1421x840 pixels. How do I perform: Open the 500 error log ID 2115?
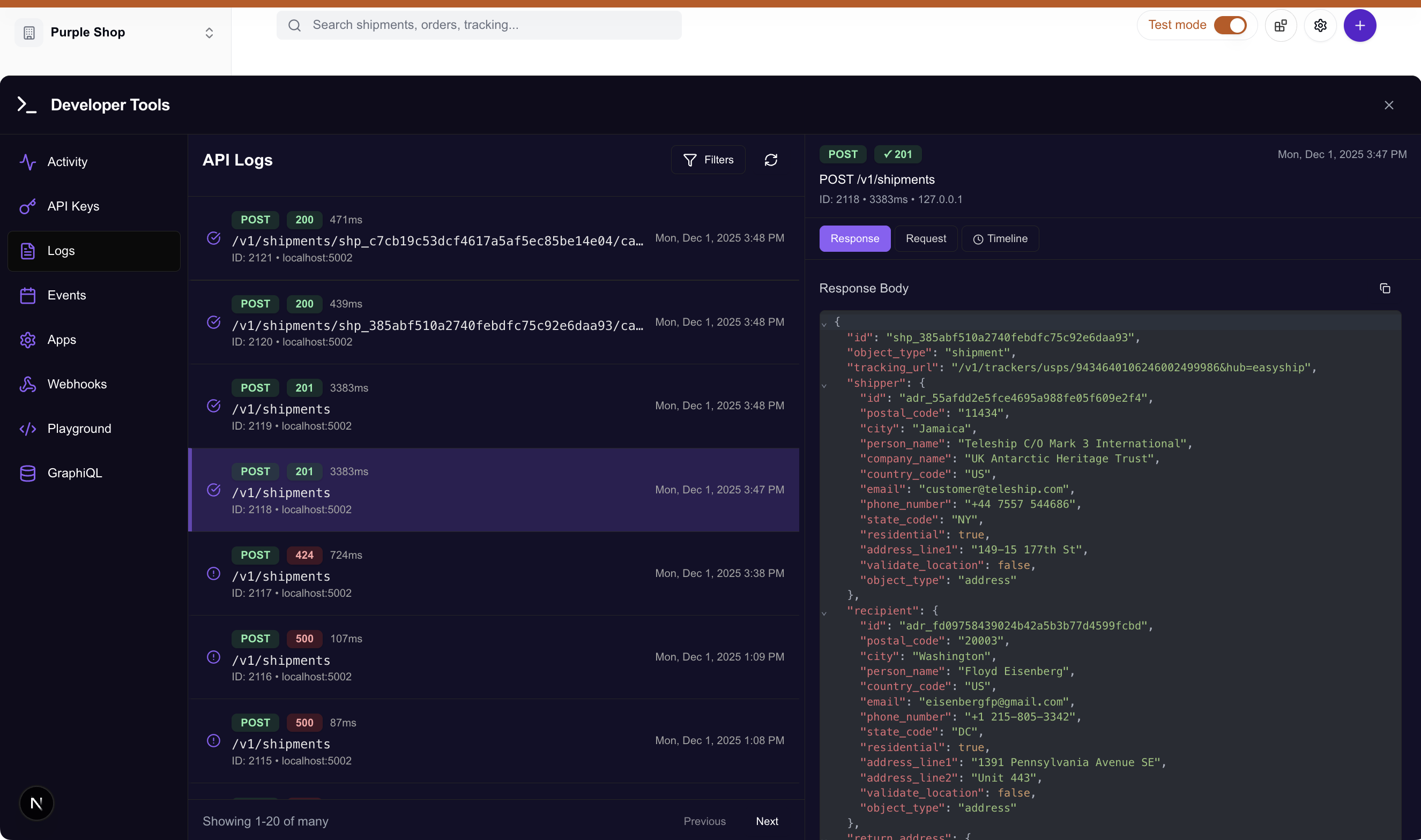point(493,741)
